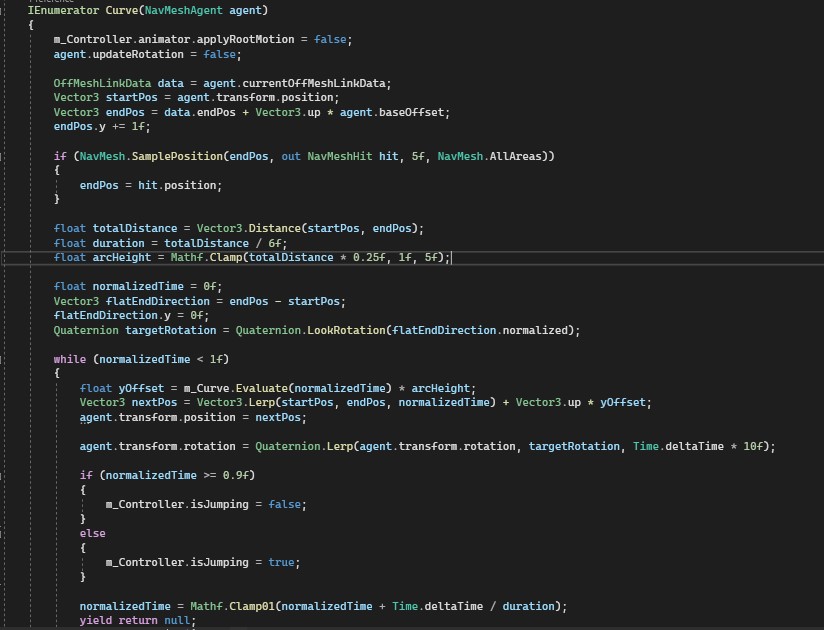The image size is (824, 630).
Task: Click the OffMeshLinkData type name
Action: pos(102,83)
